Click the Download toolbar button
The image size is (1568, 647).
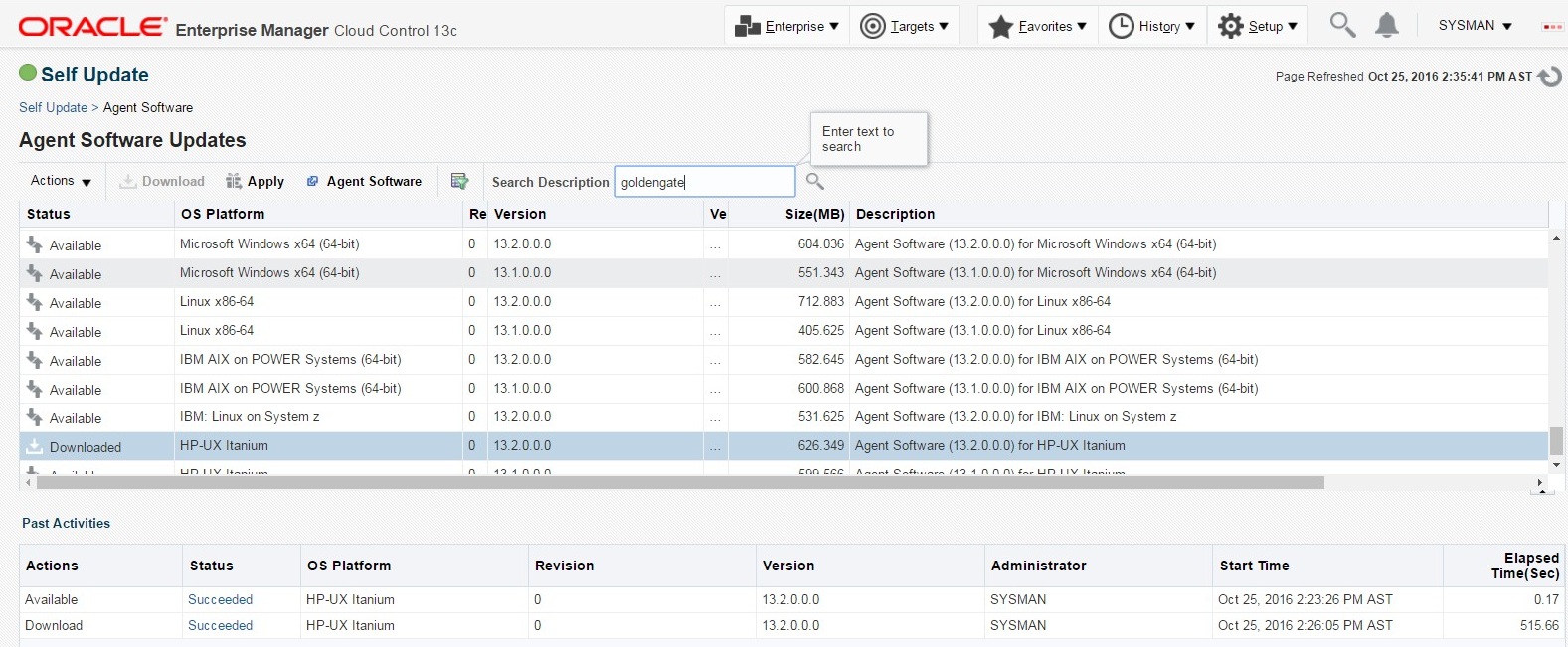[x=162, y=181]
